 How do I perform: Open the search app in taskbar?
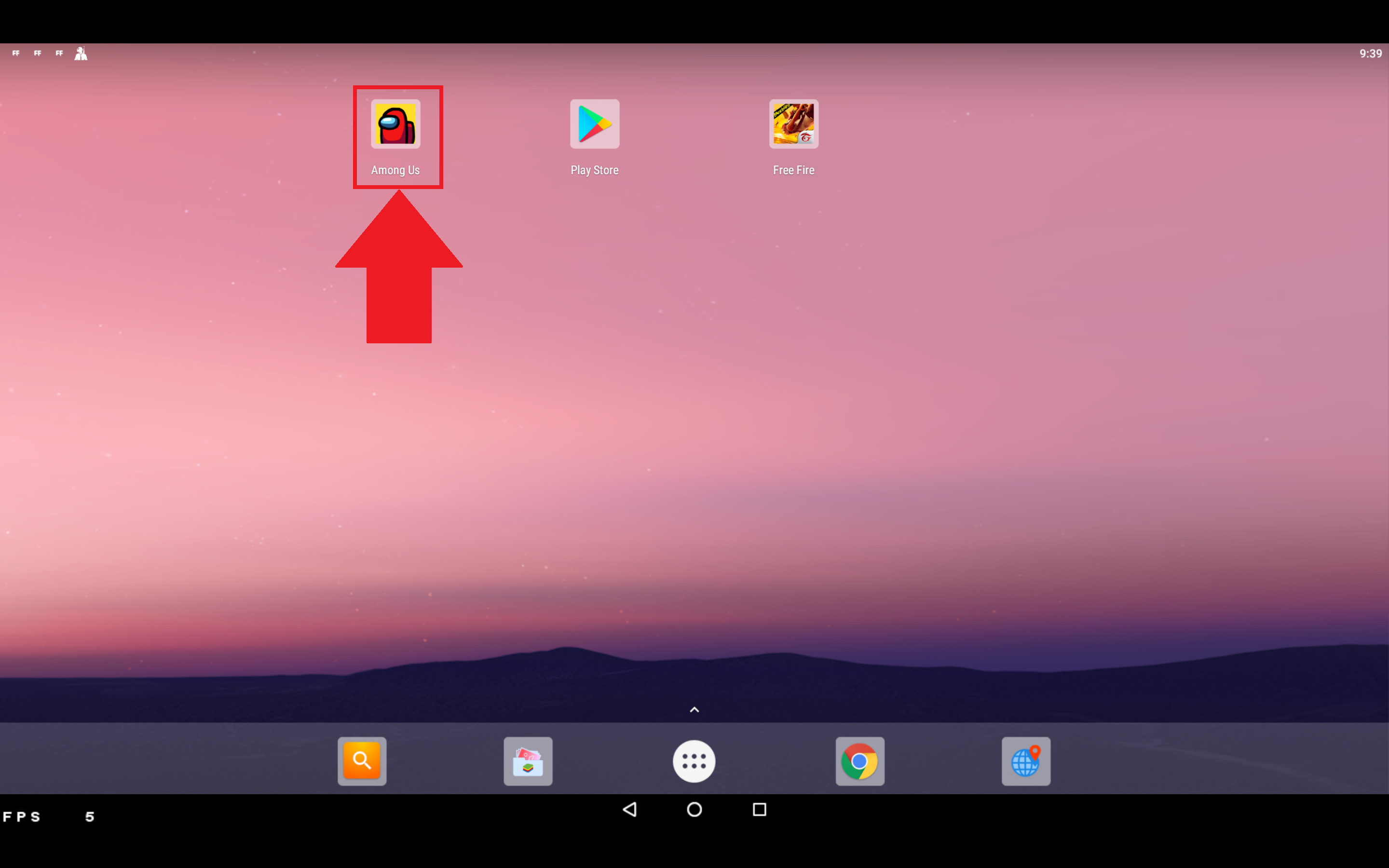point(362,761)
